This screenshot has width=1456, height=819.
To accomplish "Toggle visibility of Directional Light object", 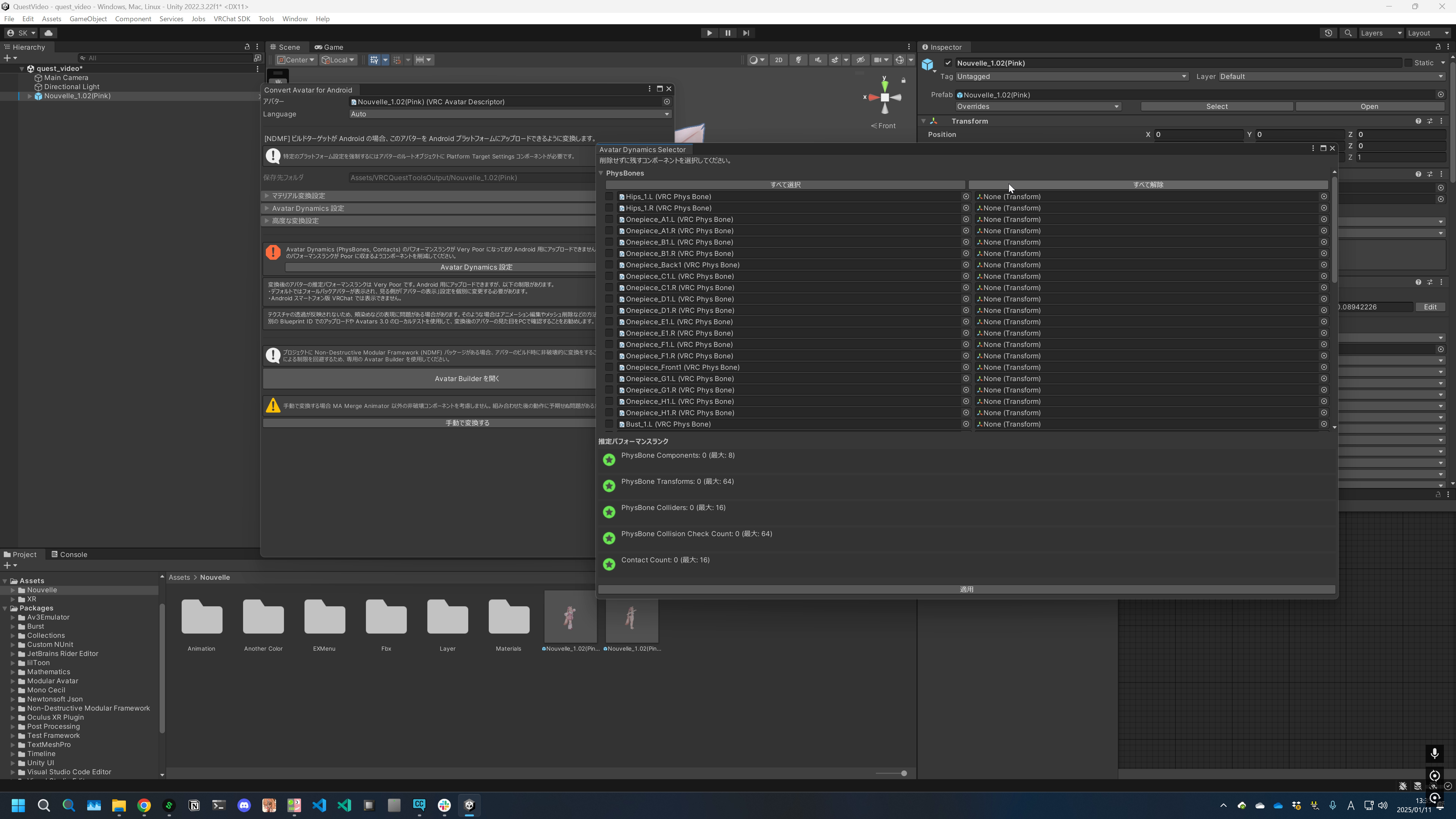I will [7, 87].
